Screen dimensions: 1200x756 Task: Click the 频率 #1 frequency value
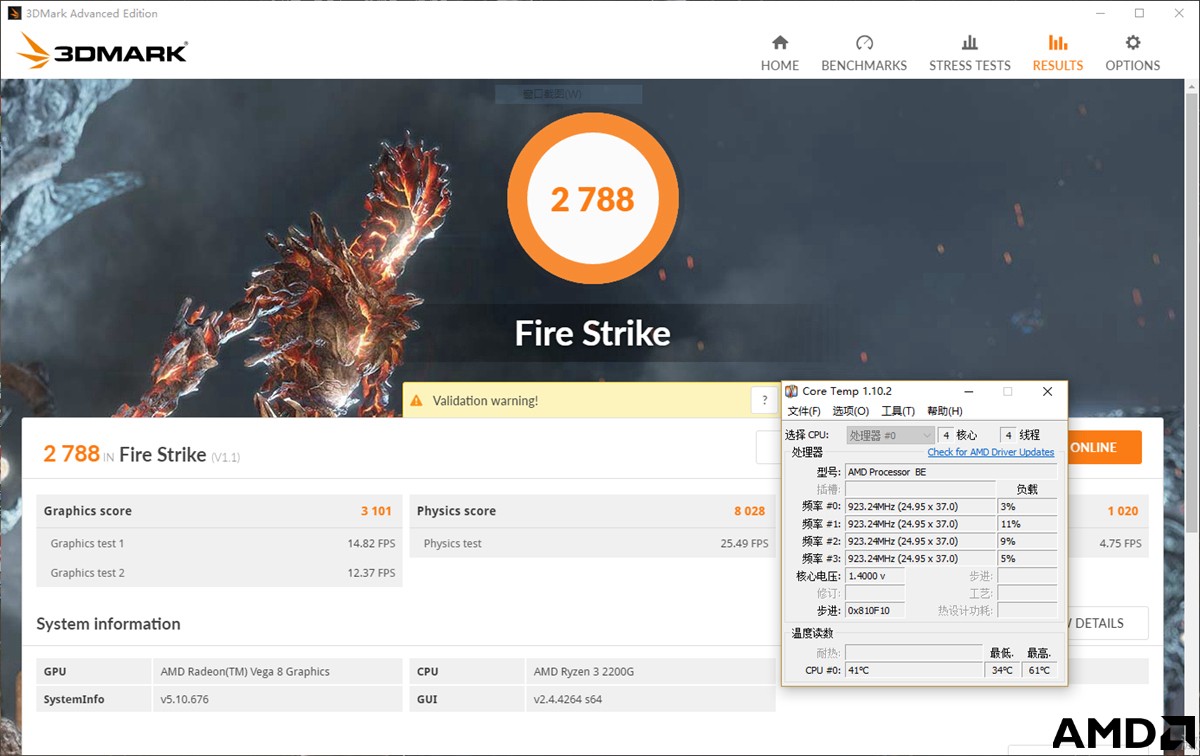click(920, 524)
